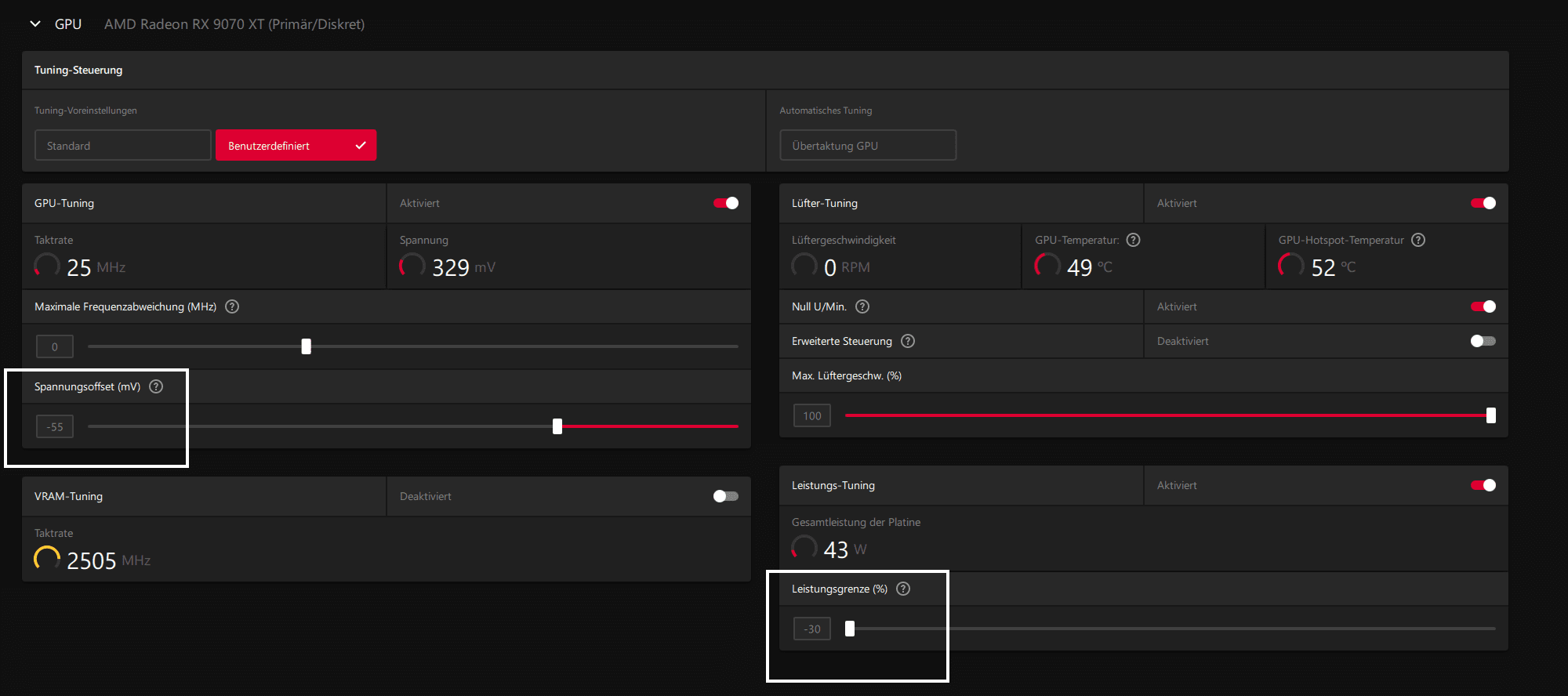Collapse the GPU section chevron
Viewport: 1568px width, 696px height.
(35, 24)
